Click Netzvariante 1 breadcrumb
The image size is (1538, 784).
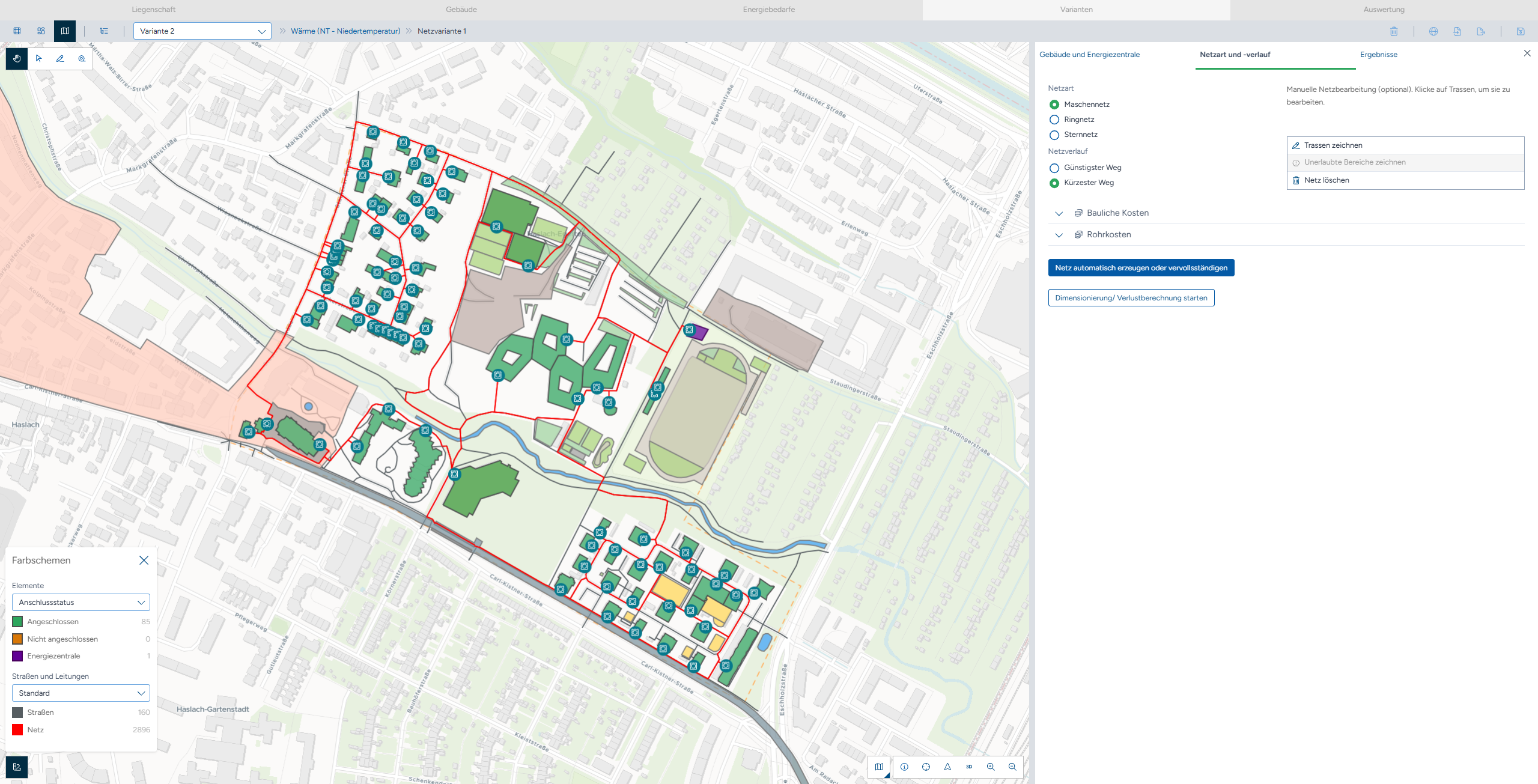pos(442,31)
